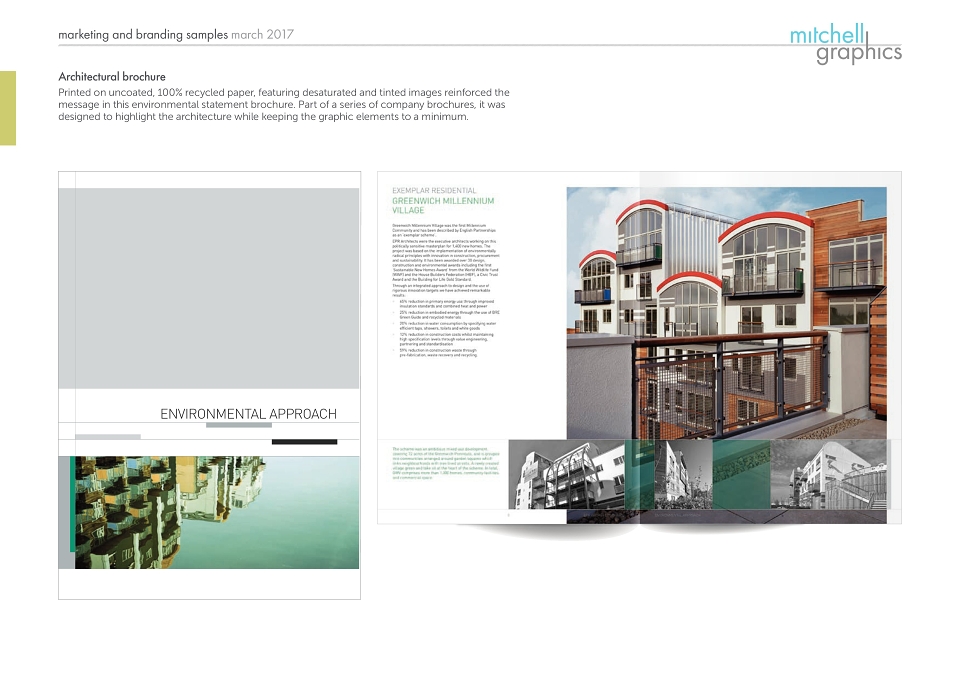Click the first green tinted image panel
The image size is (960, 679).
pos(639,475)
